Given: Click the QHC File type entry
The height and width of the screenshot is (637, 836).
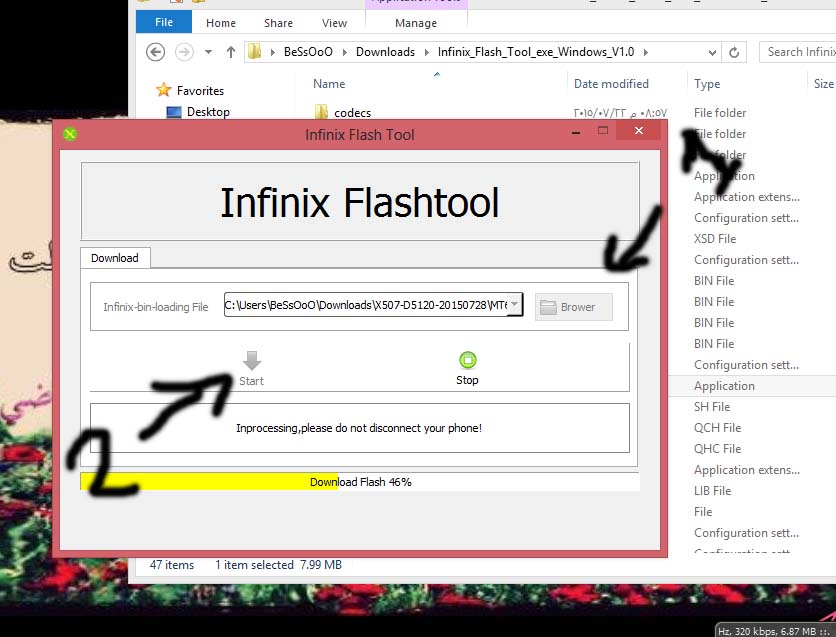Looking at the screenshot, I should pos(717,449).
